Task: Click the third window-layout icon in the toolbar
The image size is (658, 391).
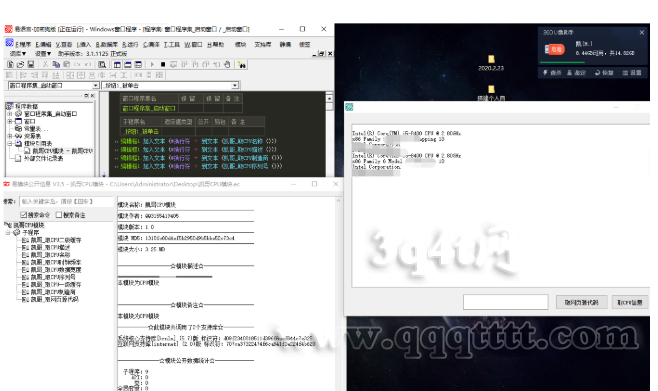Action: [138, 64]
